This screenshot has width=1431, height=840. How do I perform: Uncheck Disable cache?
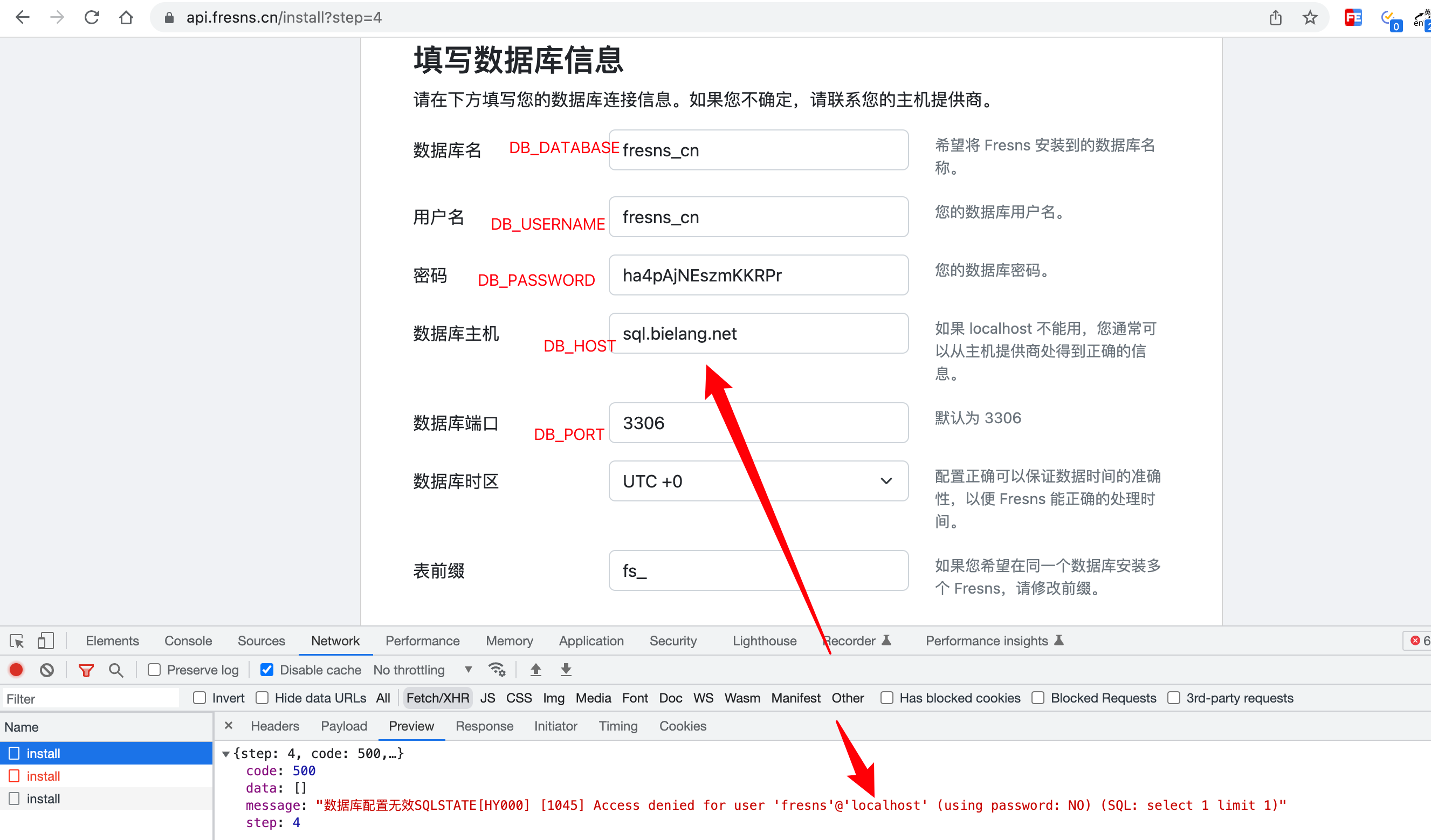tap(266, 670)
